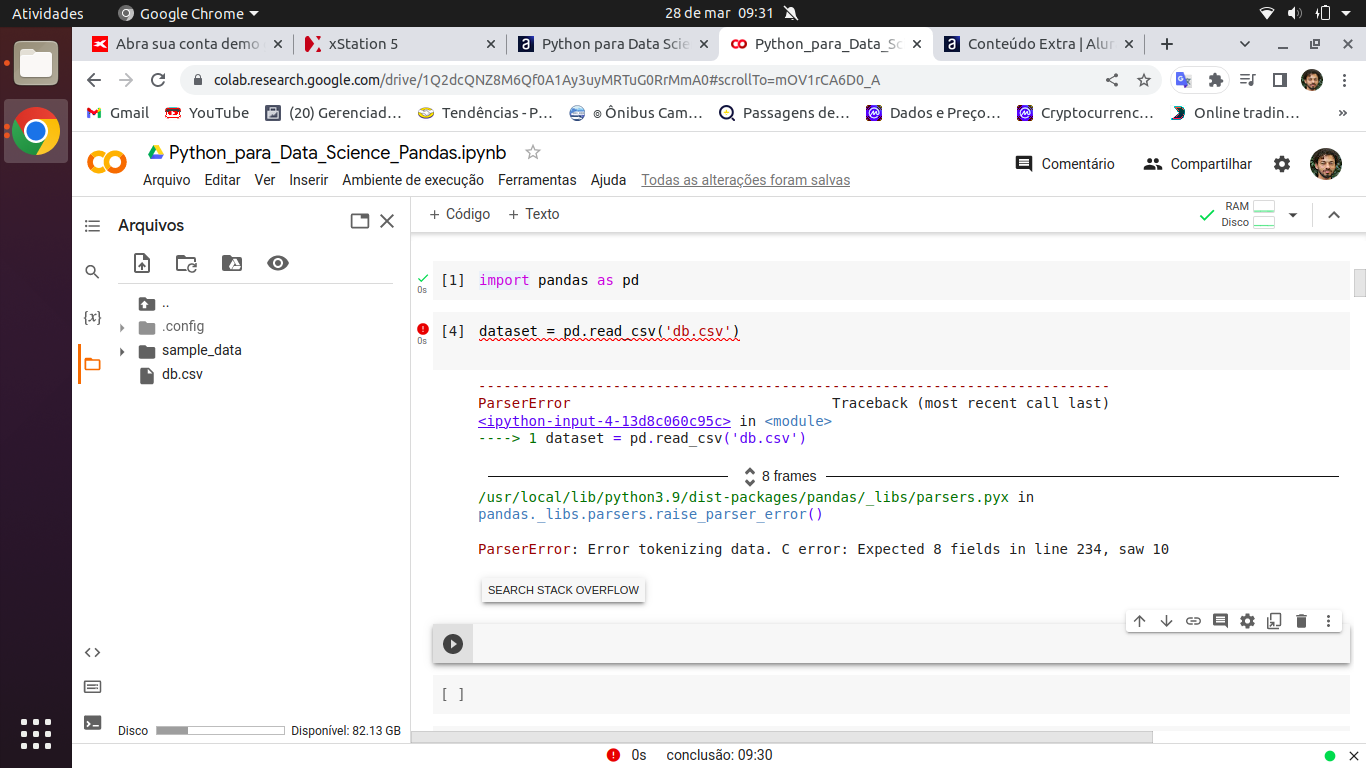Open Files pane in new window icon
The width and height of the screenshot is (1366, 768).
(360, 222)
